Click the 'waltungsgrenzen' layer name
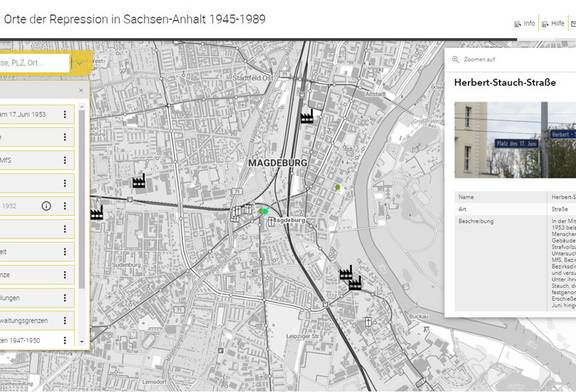Viewport: 576px width, 392px height. pyautogui.click(x=24, y=320)
